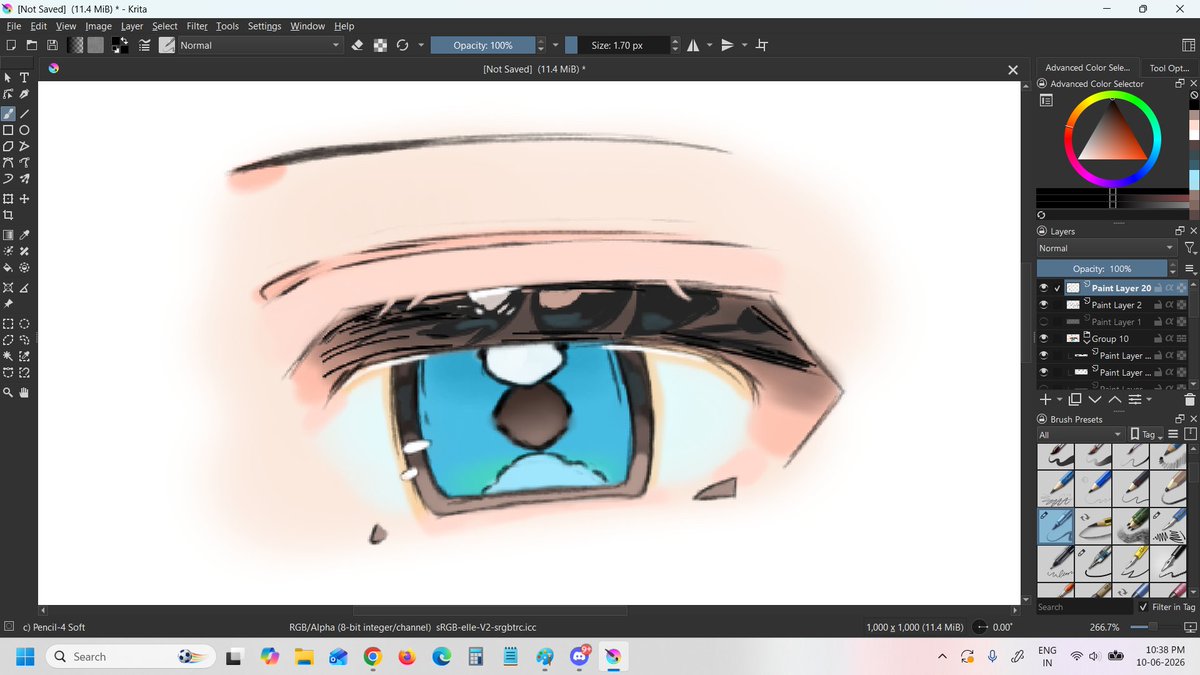Select the Fill bucket tool
Image resolution: width=1200 pixels, height=675 pixels.
click(8, 267)
